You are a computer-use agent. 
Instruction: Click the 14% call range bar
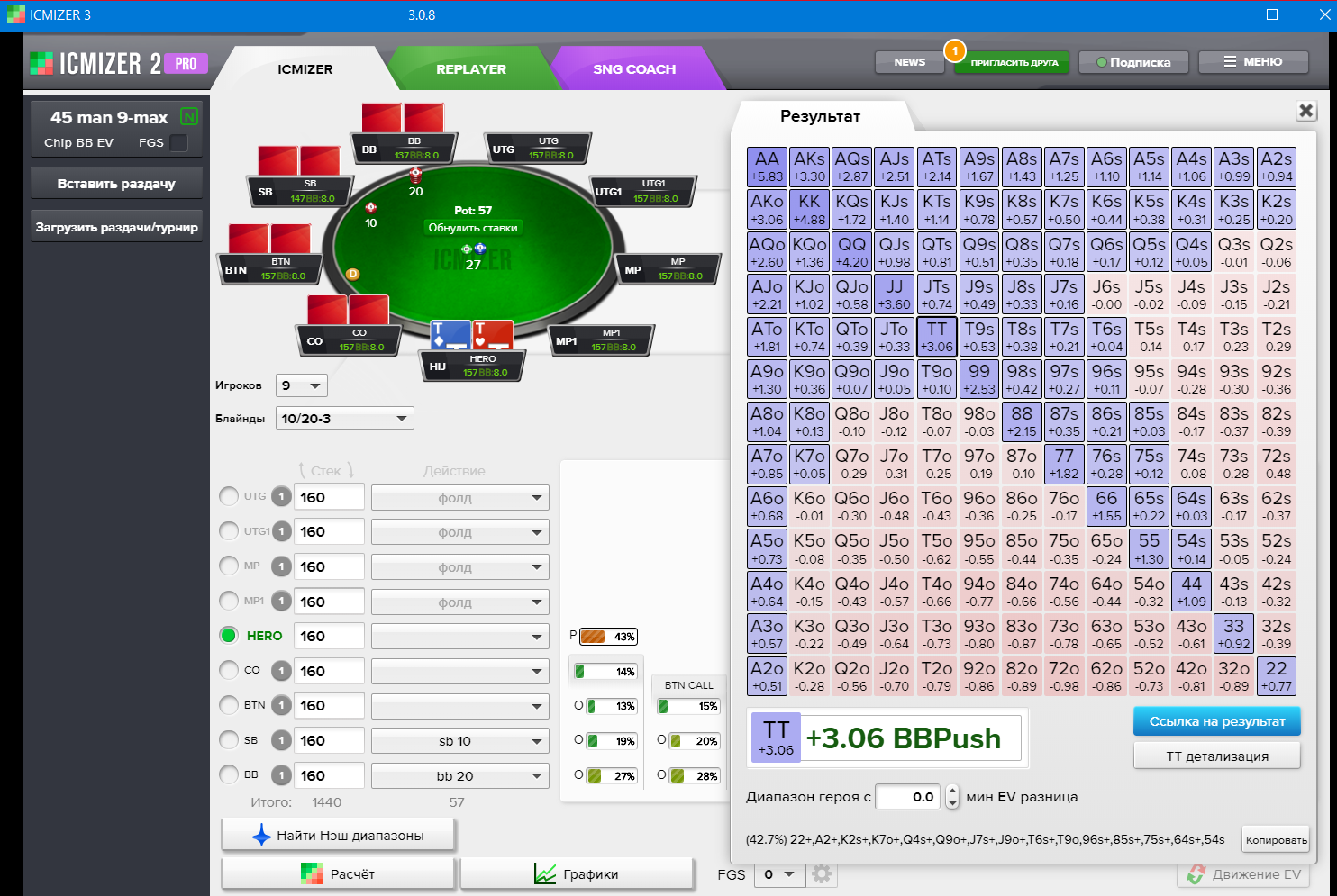point(605,672)
